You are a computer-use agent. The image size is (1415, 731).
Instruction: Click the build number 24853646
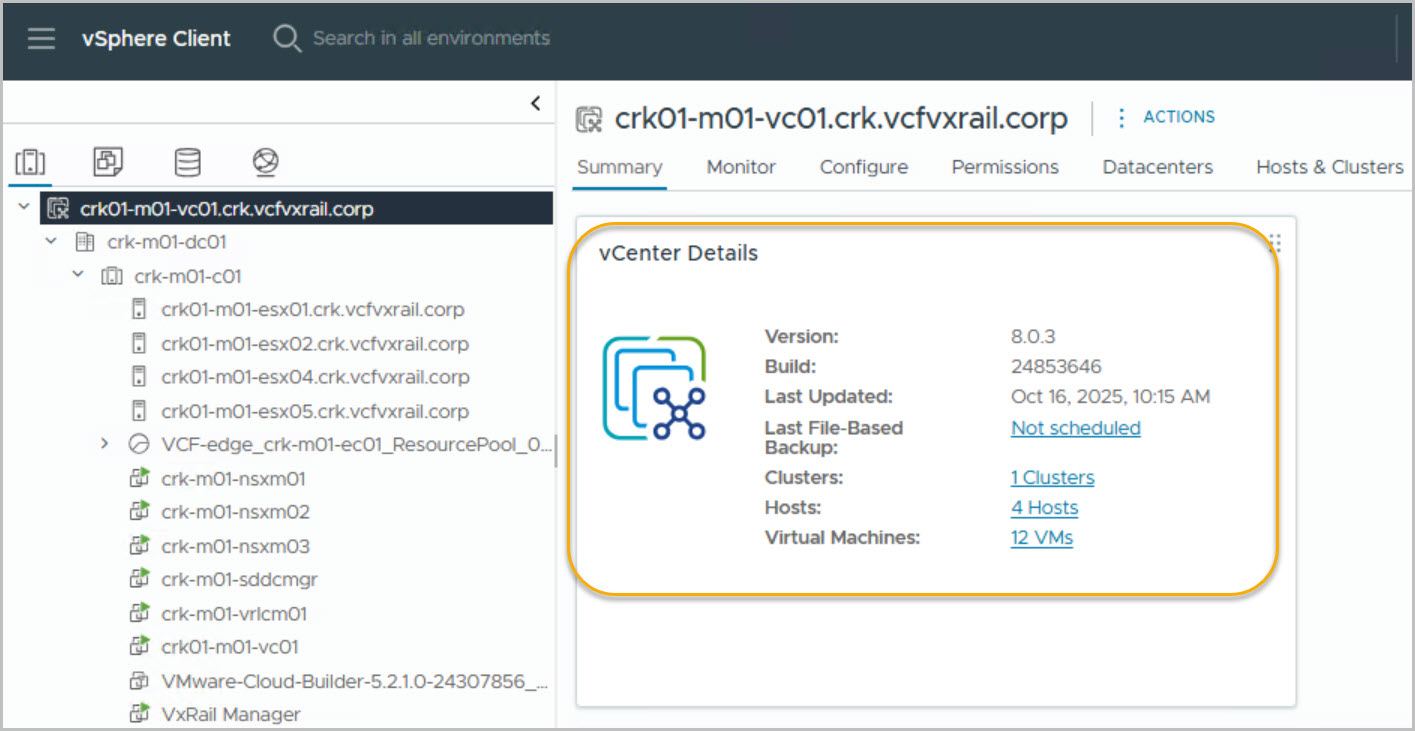pyautogui.click(x=1056, y=366)
